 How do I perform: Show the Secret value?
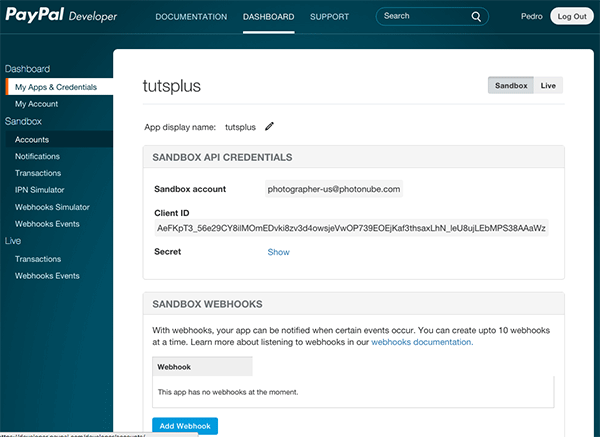click(x=278, y=252)
